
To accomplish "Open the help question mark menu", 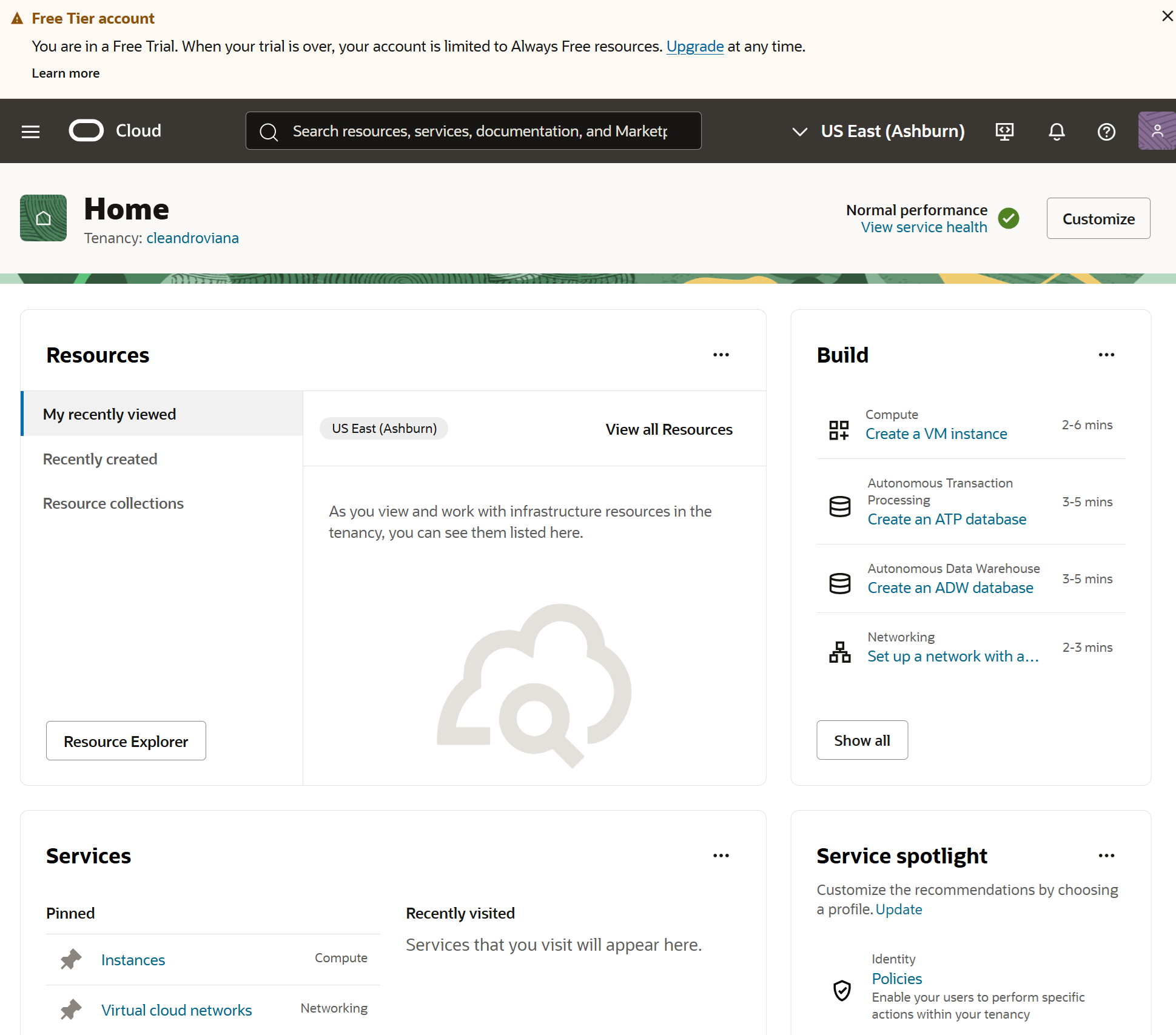I will tap(1106, 132).
